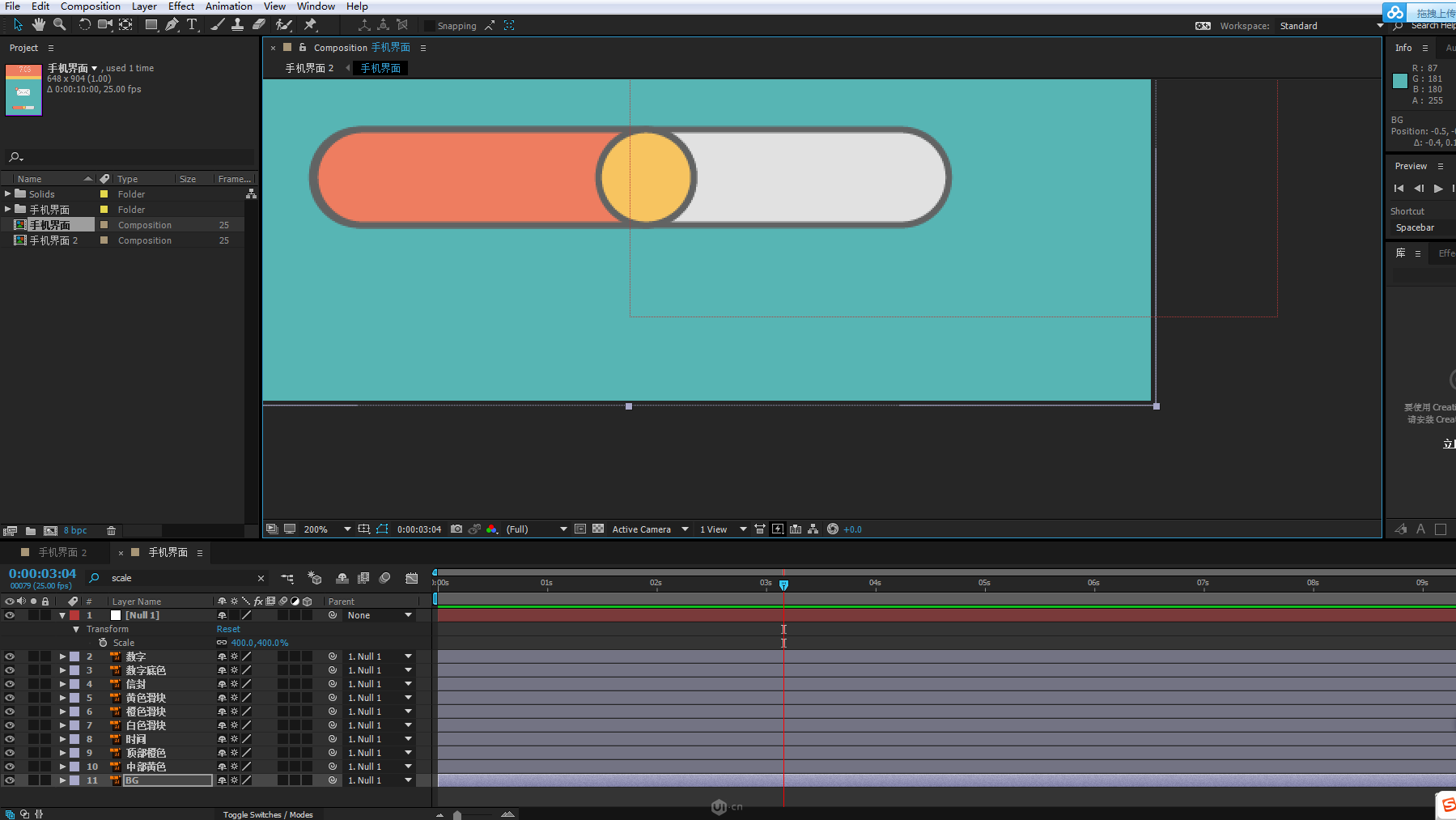1456x820 pixels.
Task: Click Toggle Switches / Modes button
Action: (x=268, y=814)
